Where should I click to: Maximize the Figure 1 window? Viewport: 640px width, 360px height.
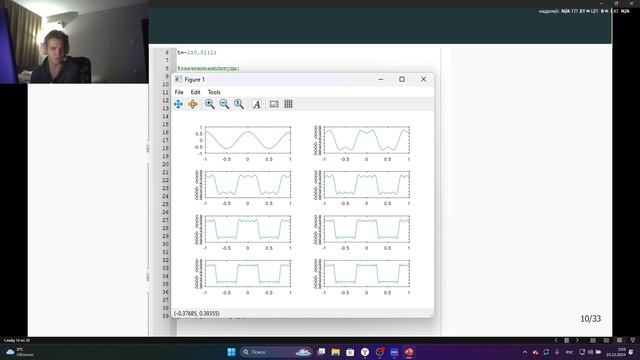click(x=402, y=79)
